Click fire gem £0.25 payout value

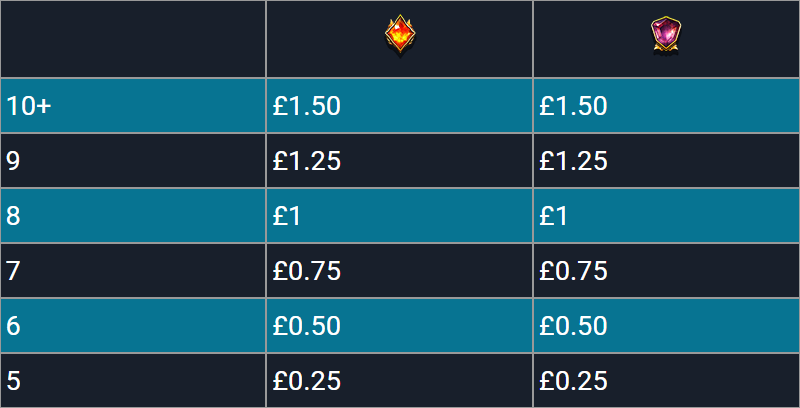pos(307,381)
